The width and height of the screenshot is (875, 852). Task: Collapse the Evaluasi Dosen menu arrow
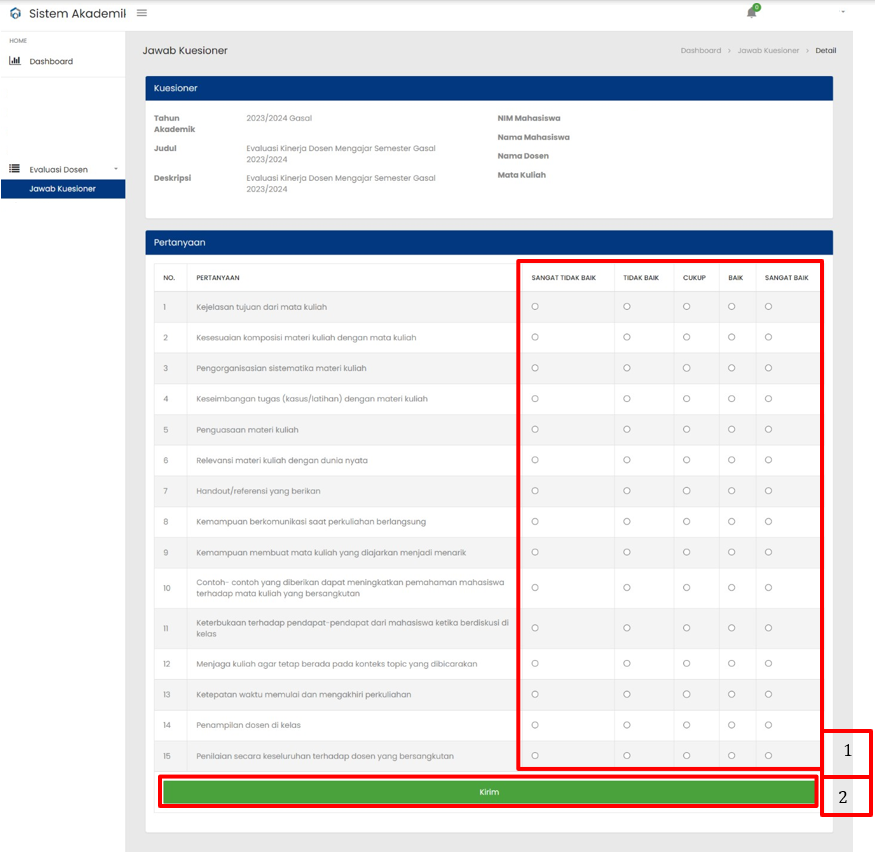pyautogui.click(x=116, y=169)
